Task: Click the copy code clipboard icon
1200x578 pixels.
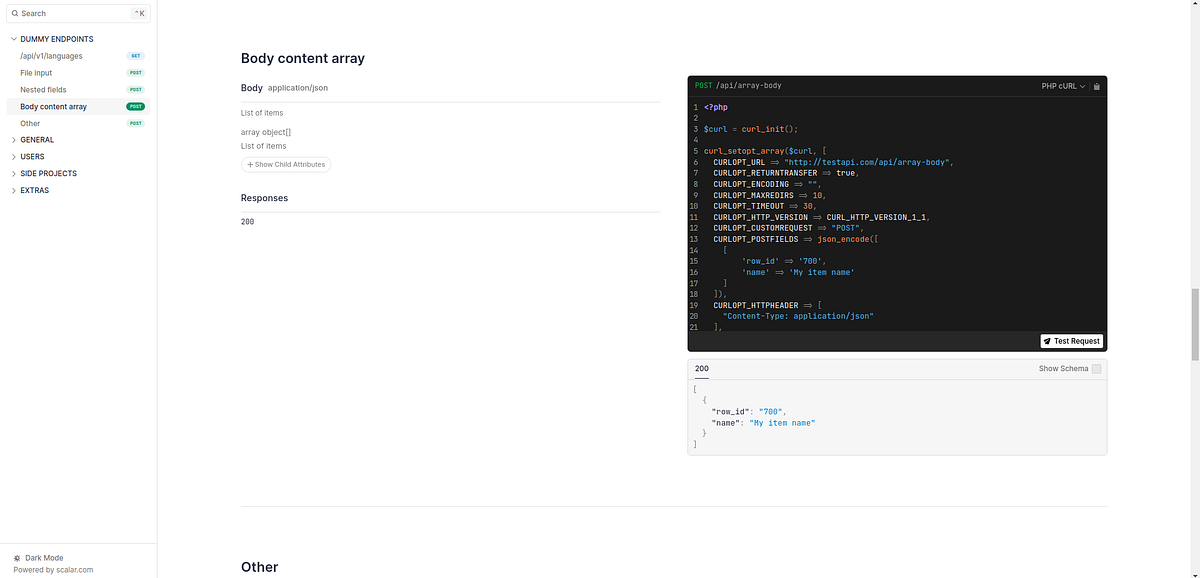Action: point(1097,86)
